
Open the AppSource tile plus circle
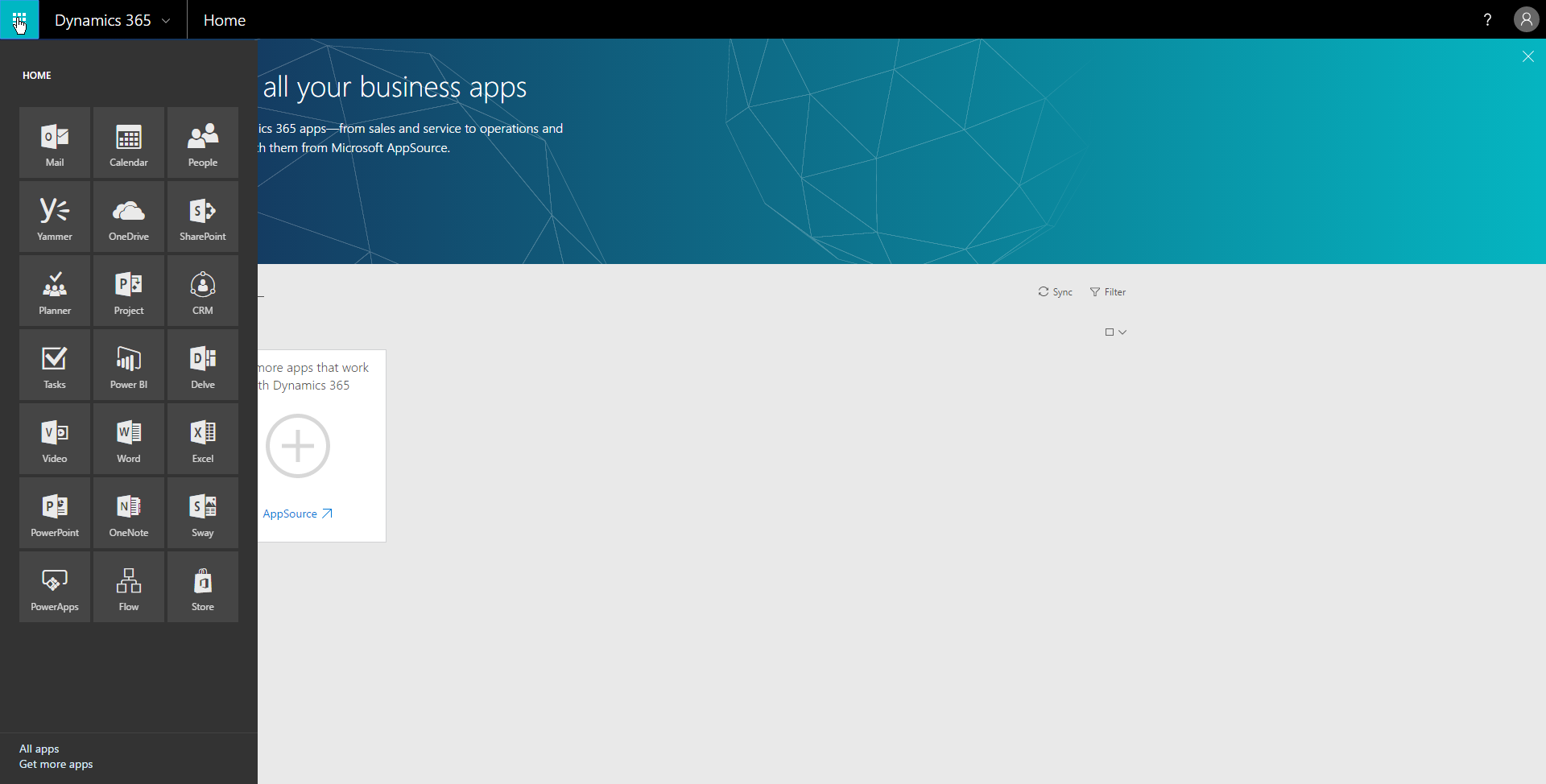pyautogui.click(x=298, y=446)
